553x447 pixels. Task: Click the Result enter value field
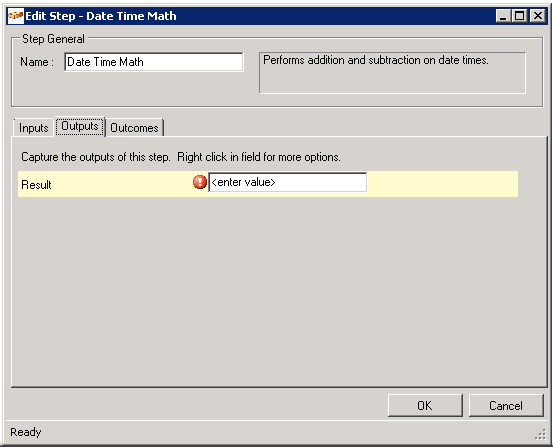(287, 182)
